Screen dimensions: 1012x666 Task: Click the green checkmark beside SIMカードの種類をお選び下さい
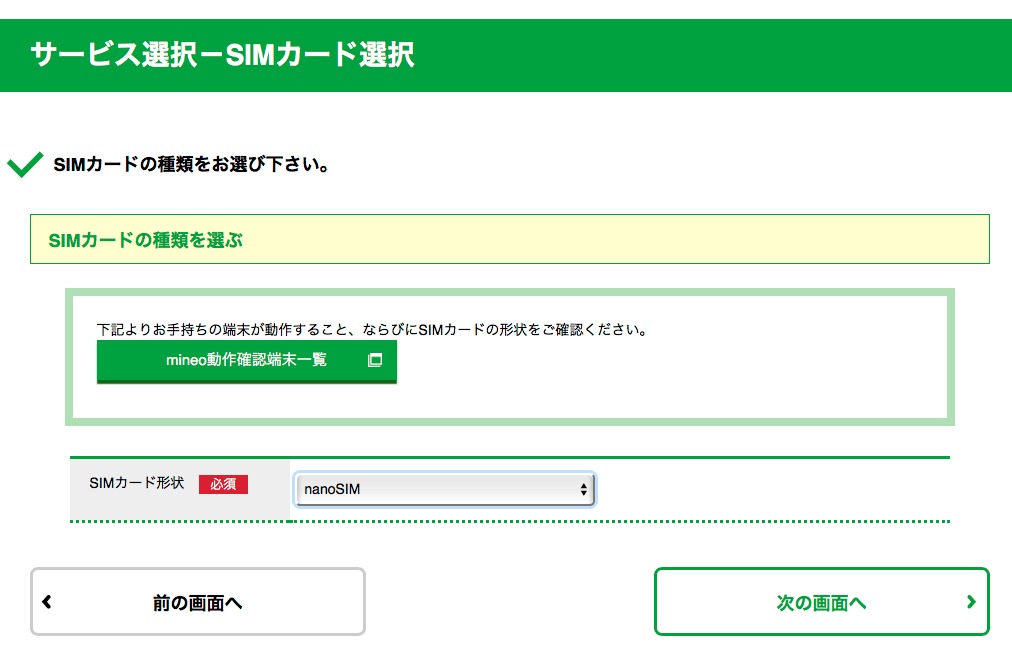click(x=25, y=165)
